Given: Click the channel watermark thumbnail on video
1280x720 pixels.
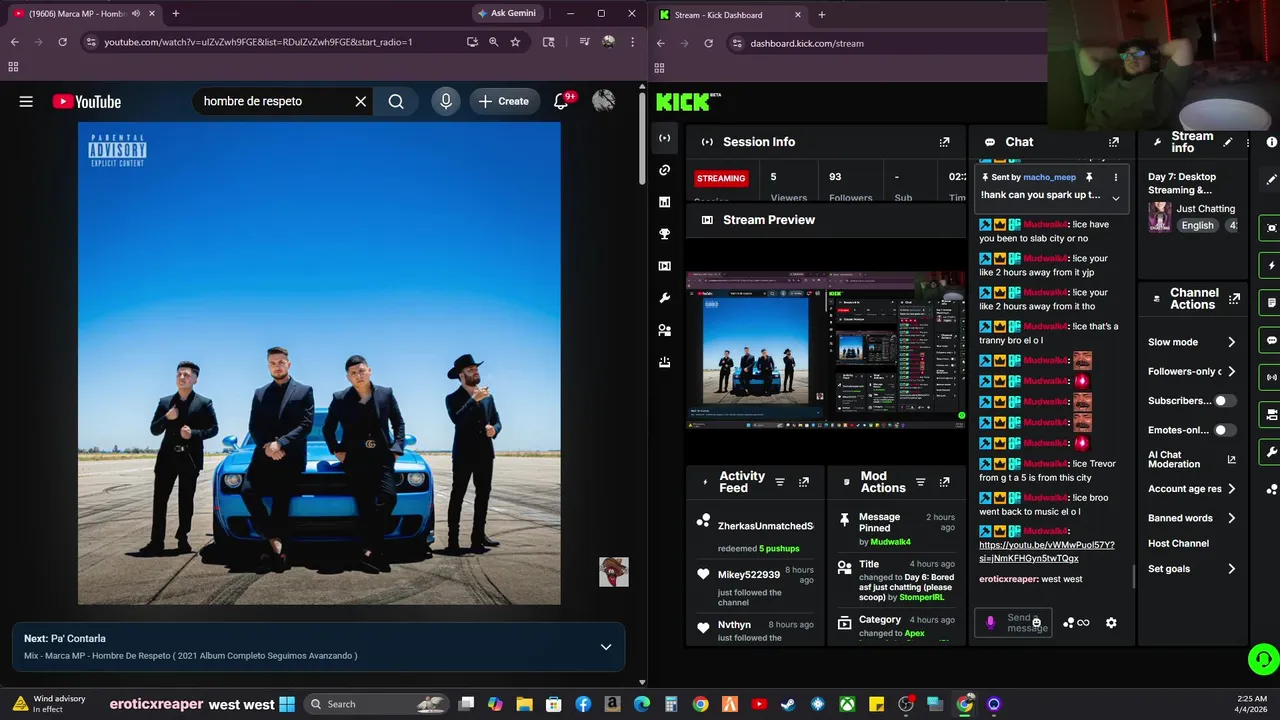Looking at the screenshot, I should [x=613, y=572].
